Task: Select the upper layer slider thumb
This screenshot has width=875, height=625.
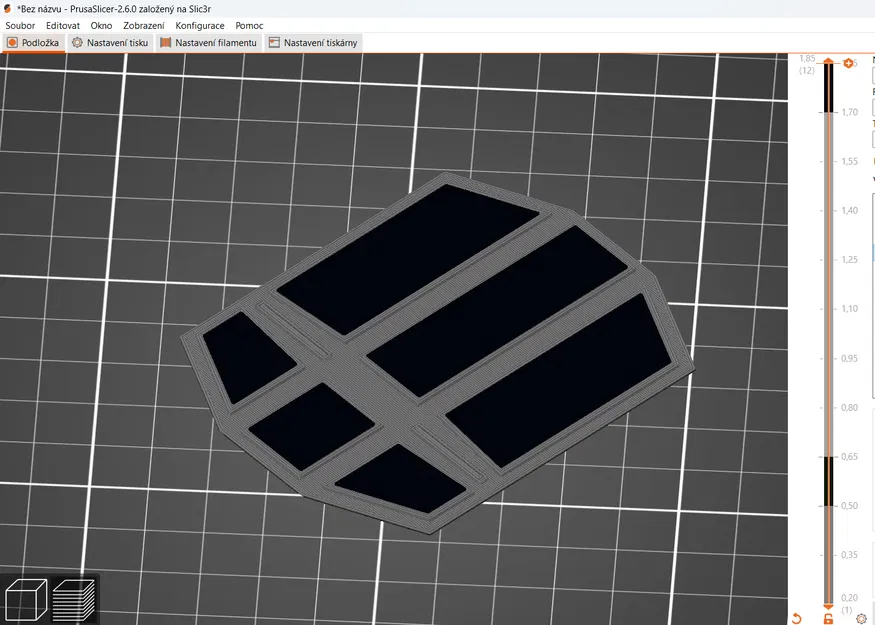Action: click(829, 60)
